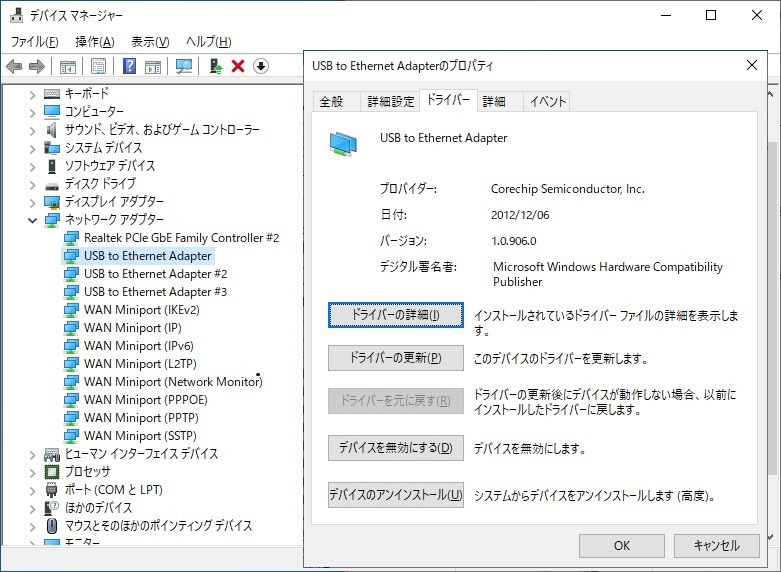This screenshot has height=572, width=781.
Task: Switch to the 詳細設定 tab
Action: (390, 102)
